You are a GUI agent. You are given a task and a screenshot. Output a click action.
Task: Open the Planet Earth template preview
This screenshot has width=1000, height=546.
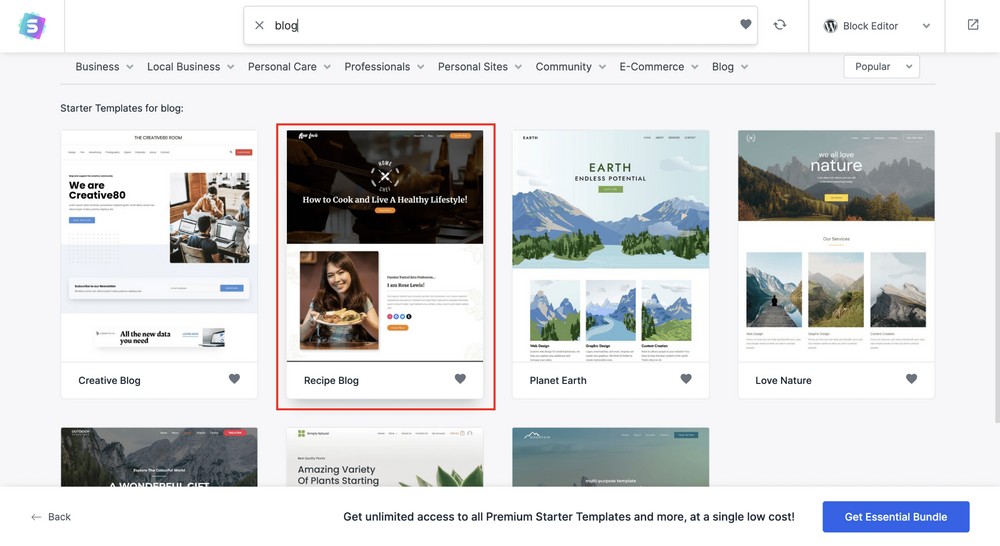pos(610,246)
